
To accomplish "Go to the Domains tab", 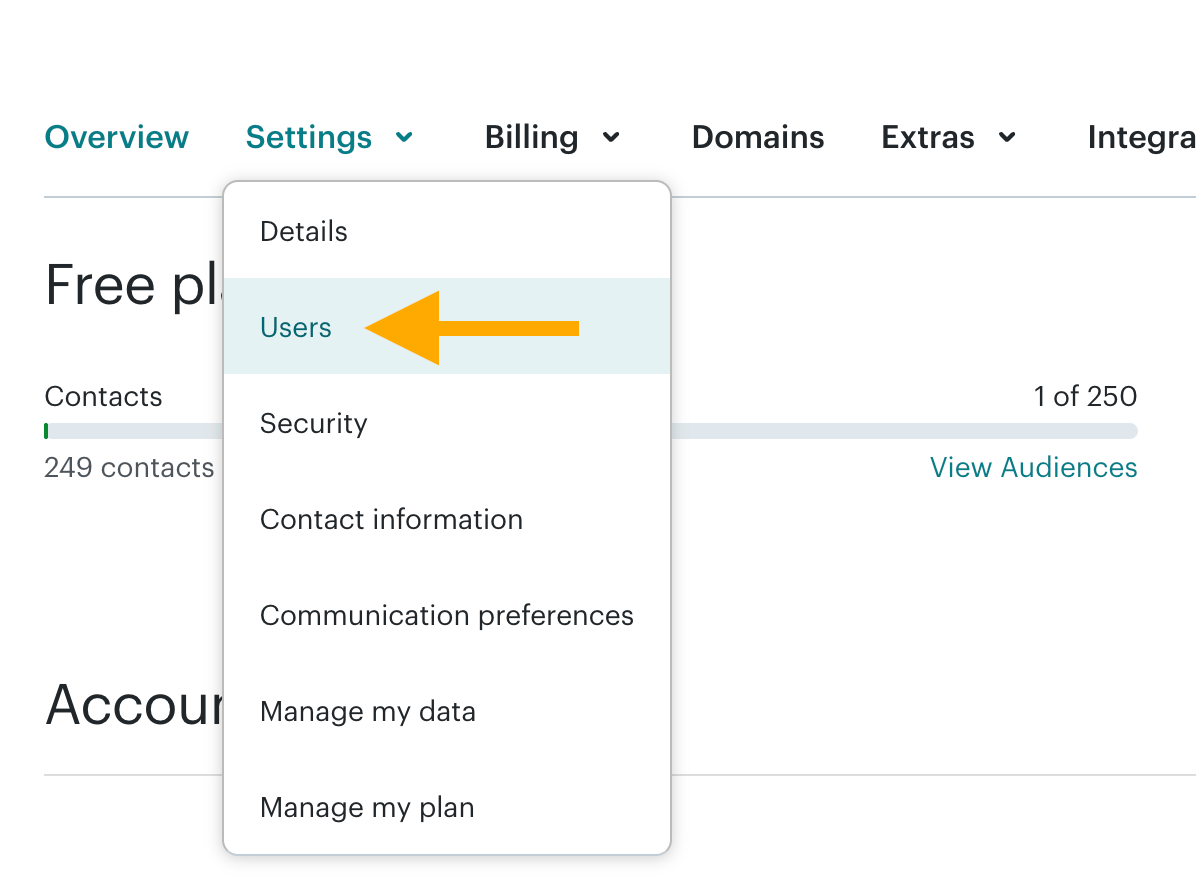I will pyautogui.click(x=757, y=137).
